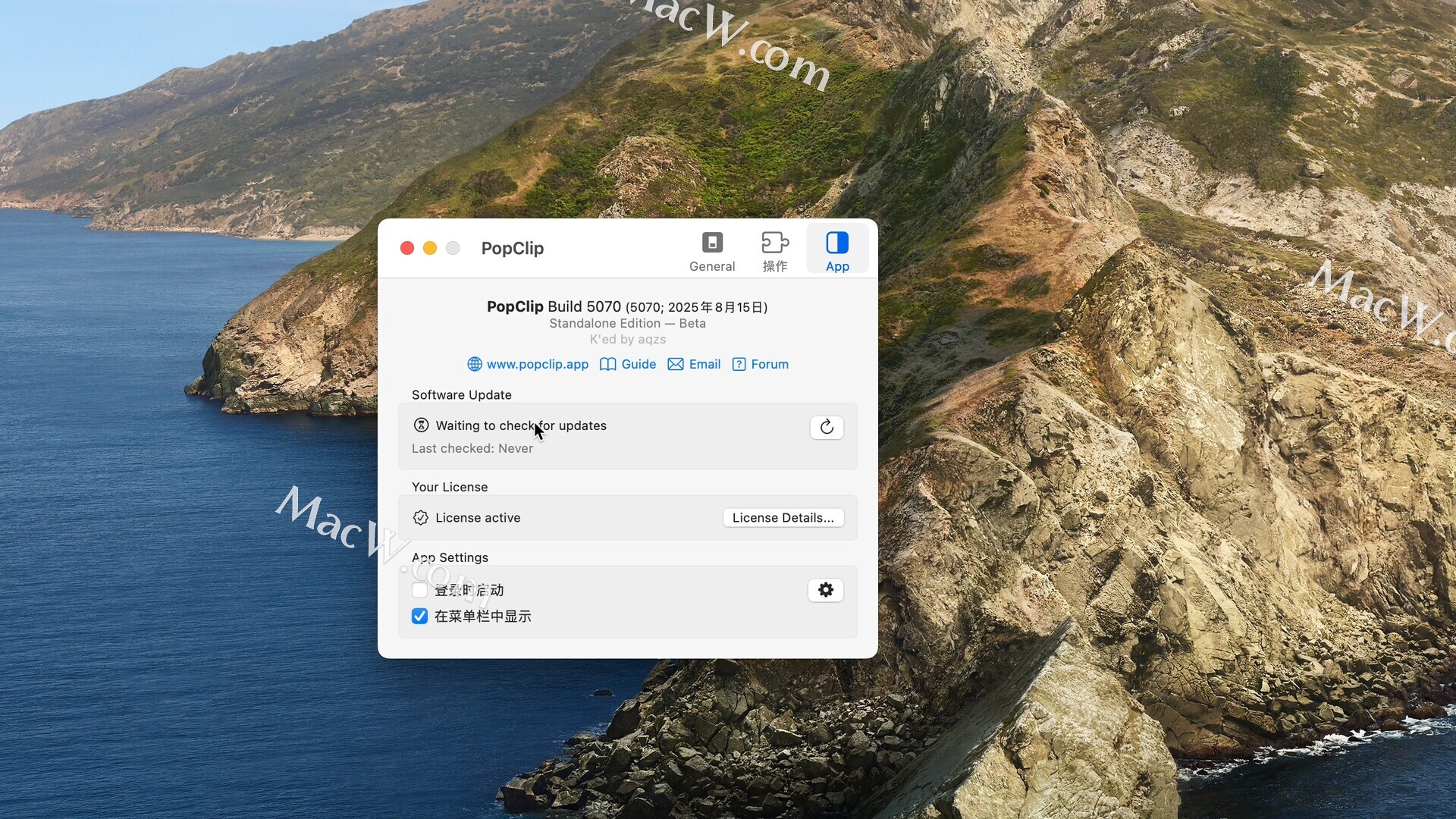Click the envelope icon next to Email
This screenshot has width=1456, height=819.
(x=675, y=364)
